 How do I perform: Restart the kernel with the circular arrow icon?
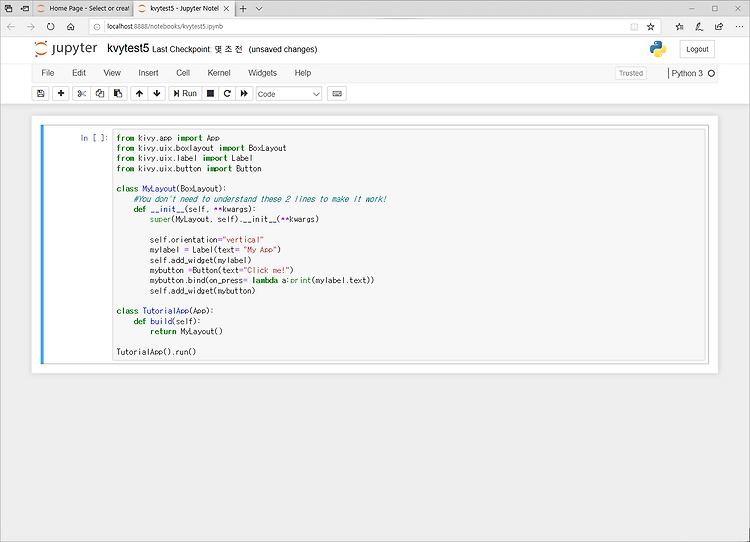(x=227, y=94)
